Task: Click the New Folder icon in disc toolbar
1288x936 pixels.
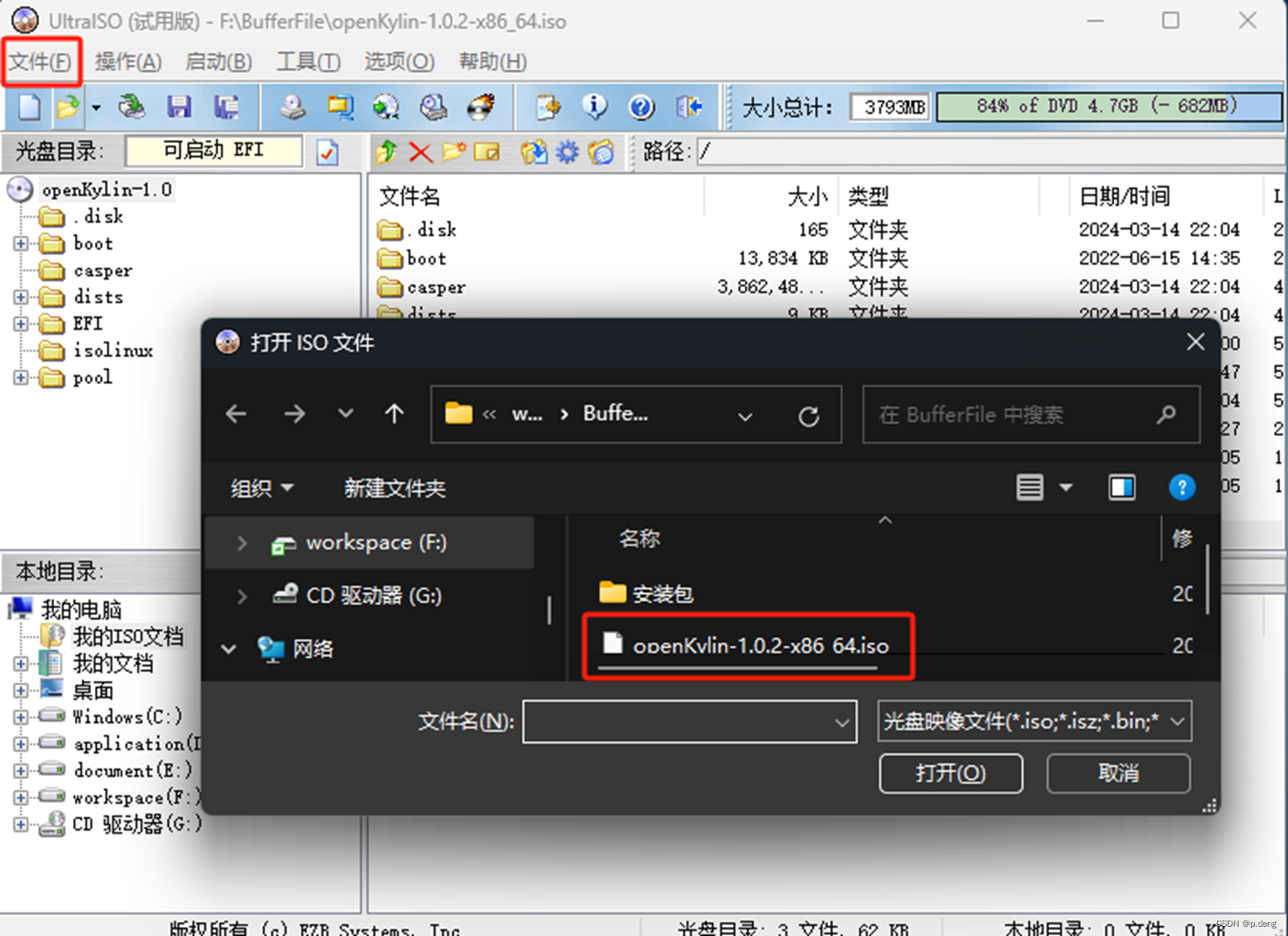Action: (455, 151)
